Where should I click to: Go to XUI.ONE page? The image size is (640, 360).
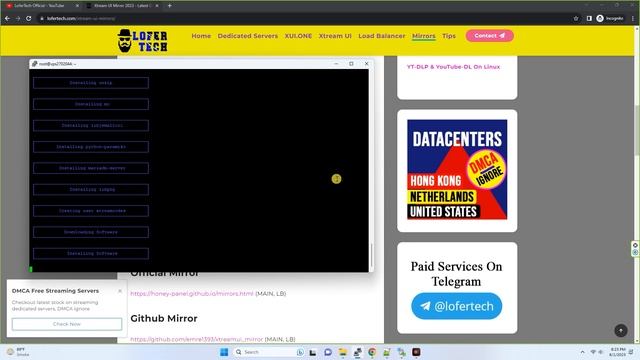[x=298, y=36]
